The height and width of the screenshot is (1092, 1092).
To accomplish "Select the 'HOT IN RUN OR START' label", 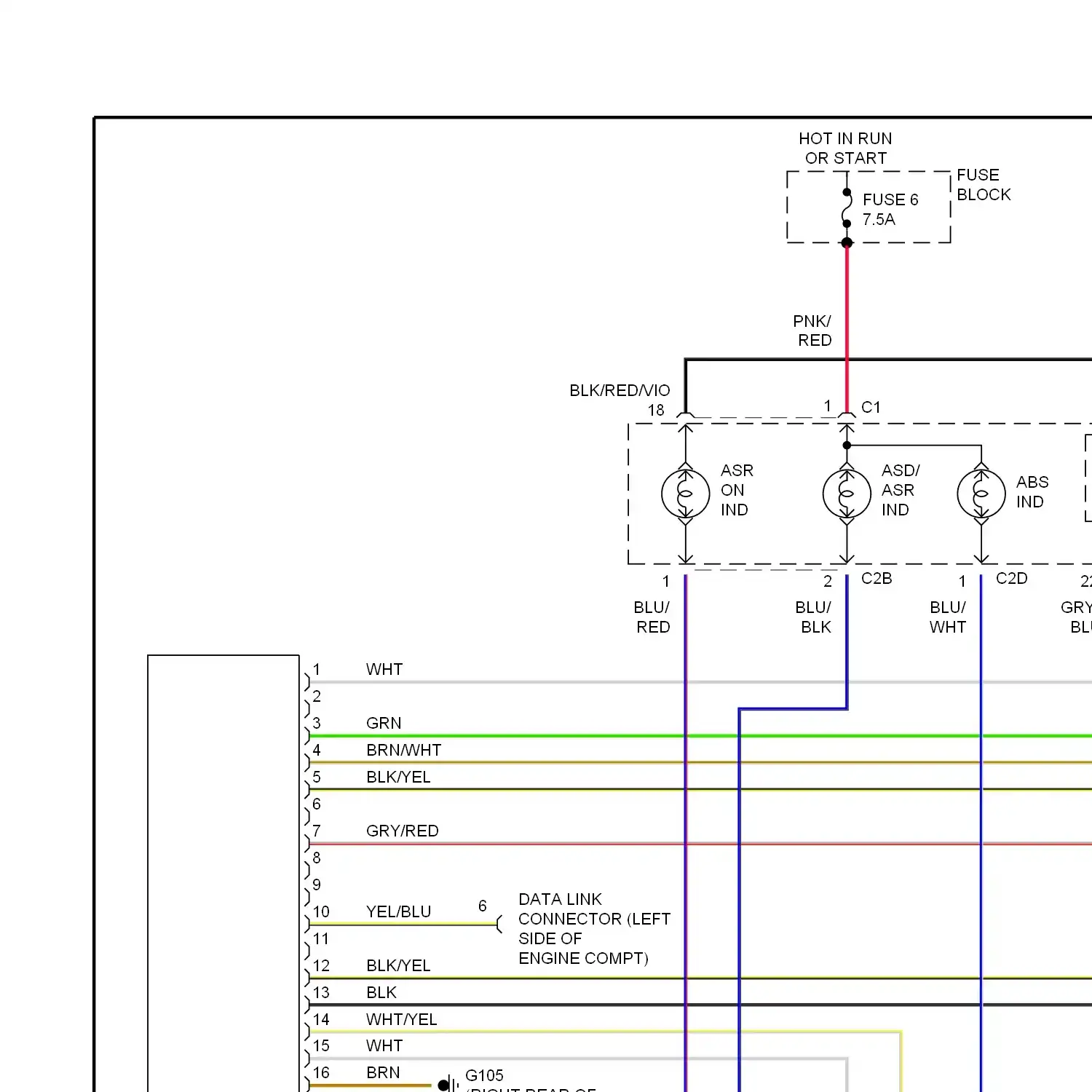I will [x=845, y=149].
